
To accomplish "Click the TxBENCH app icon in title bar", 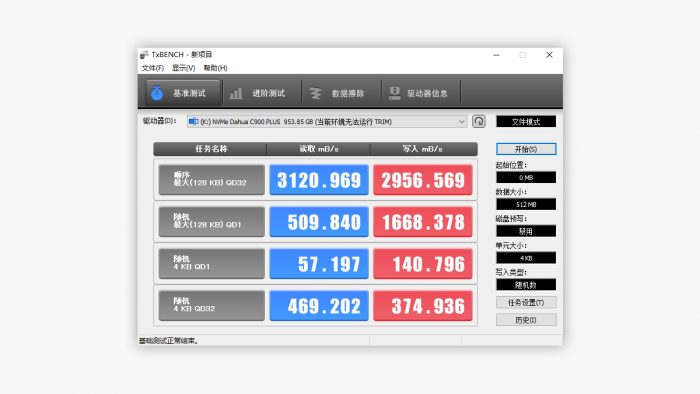I will 144,55.
